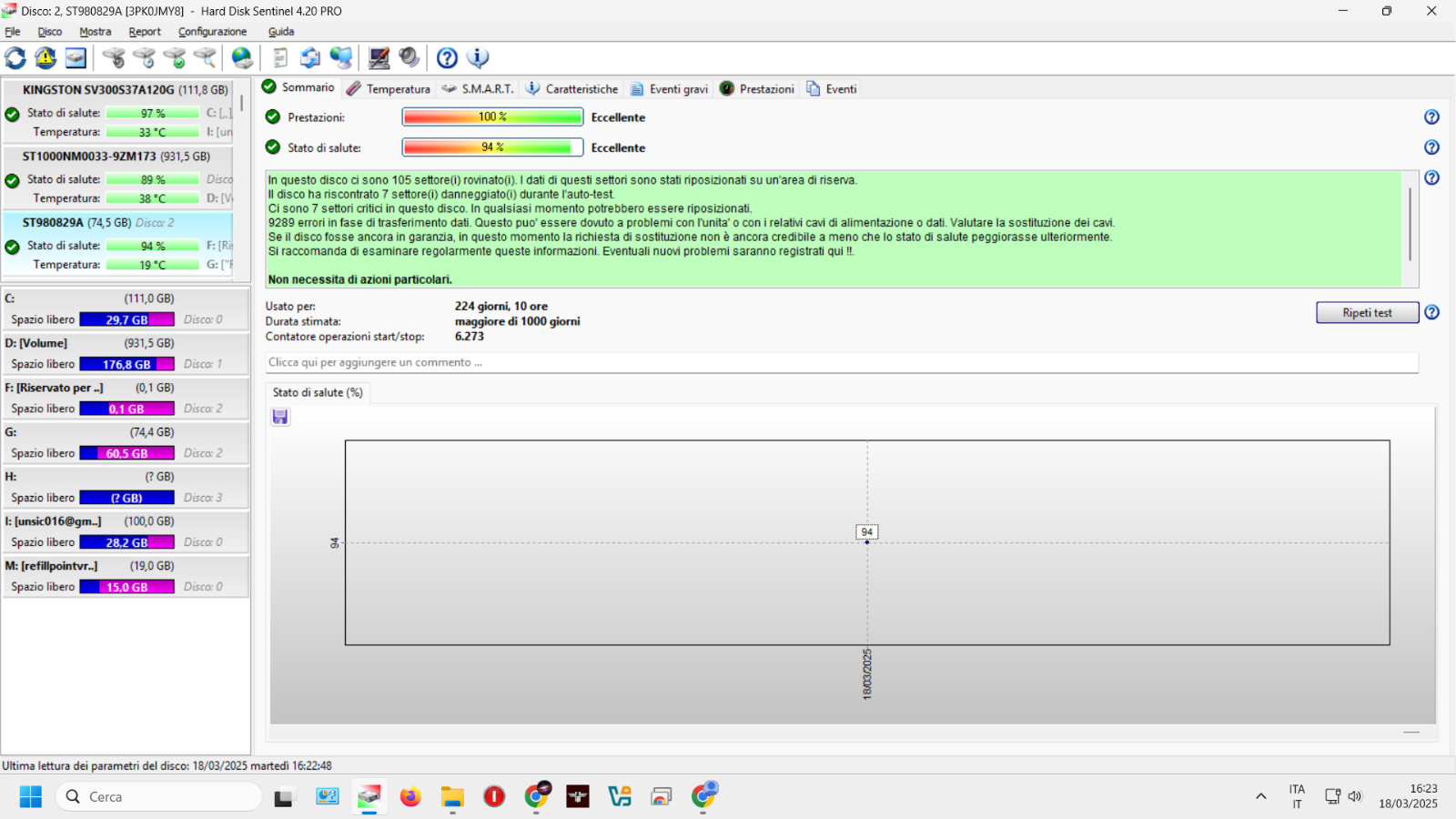The image size is (1456, 819).
Task: Switch to the S.M.A.R.T. tab
Action: (478, 89)
